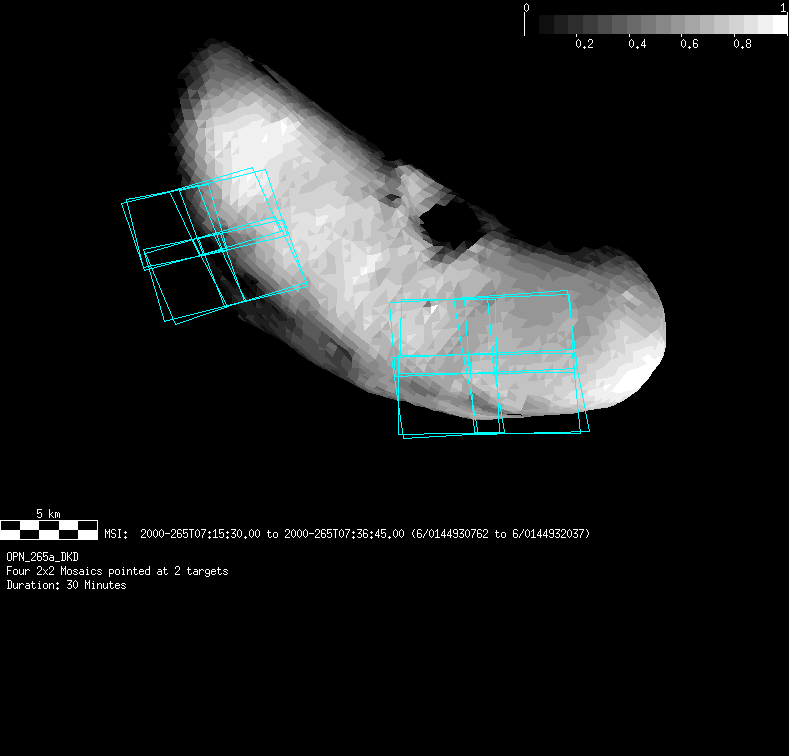
Task: Click the clock value 6/0144930762
Action: coord(452,534)
